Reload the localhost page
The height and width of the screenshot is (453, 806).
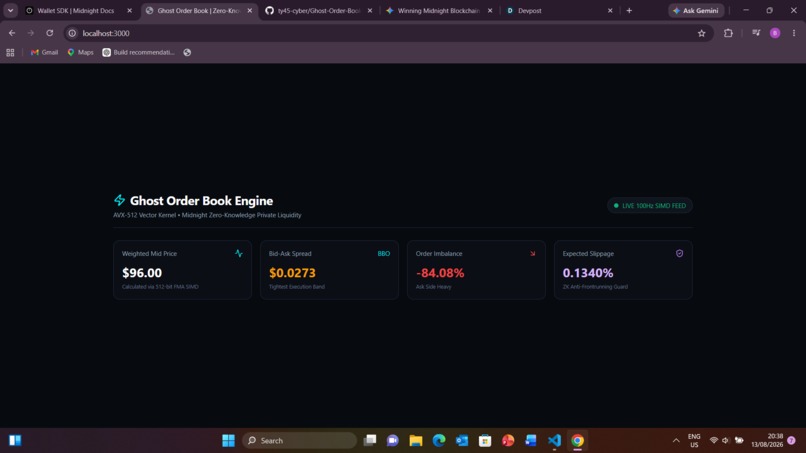pos(50,33)
